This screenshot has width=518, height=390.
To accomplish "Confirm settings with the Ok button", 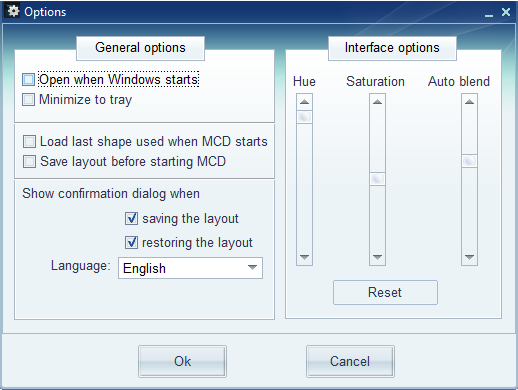I will (x=182, y=361).
